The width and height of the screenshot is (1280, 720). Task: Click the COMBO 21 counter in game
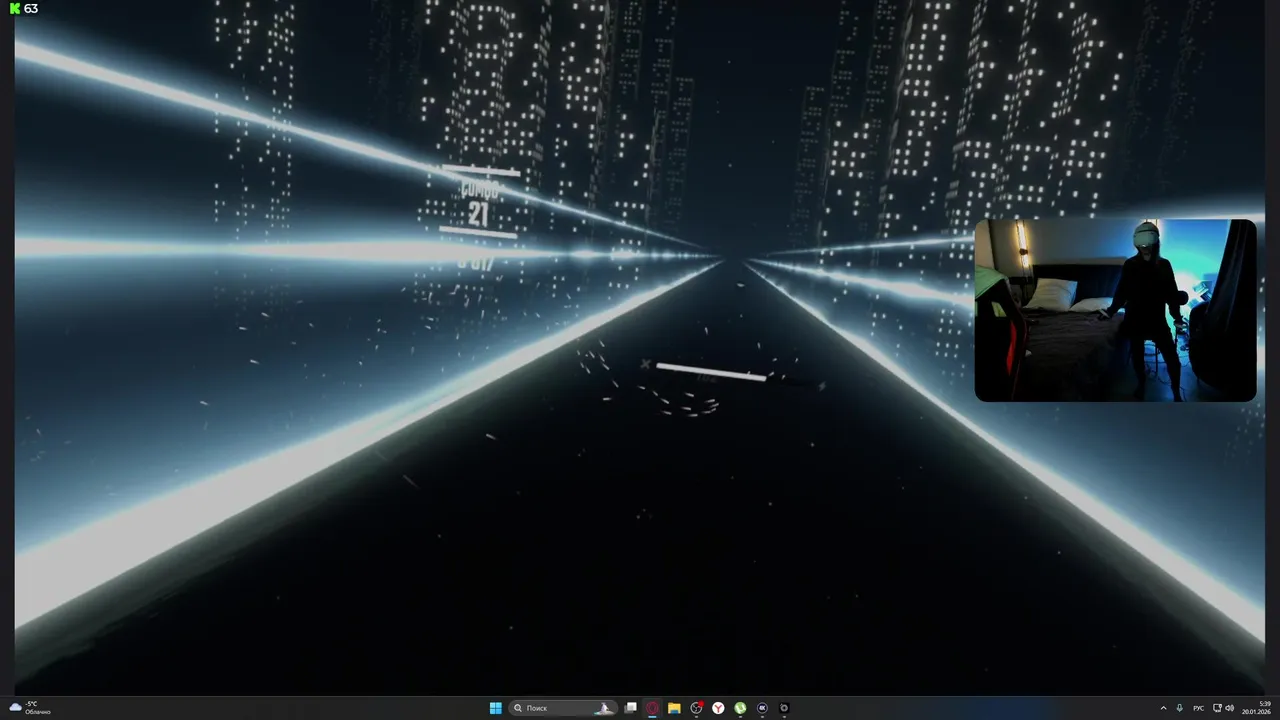coord(478,203)
